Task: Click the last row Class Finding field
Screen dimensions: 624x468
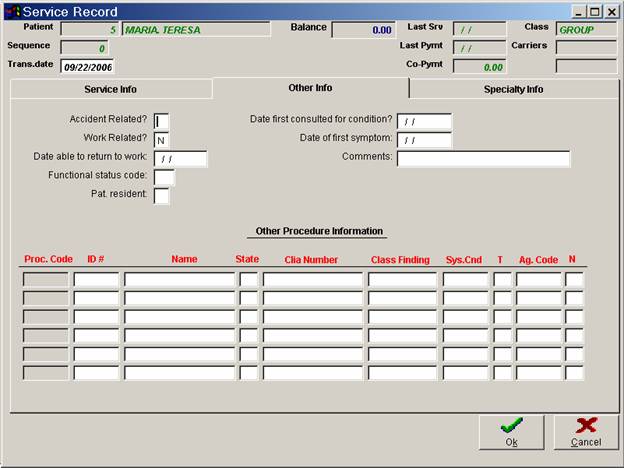Action: click(x=402, y=373)
